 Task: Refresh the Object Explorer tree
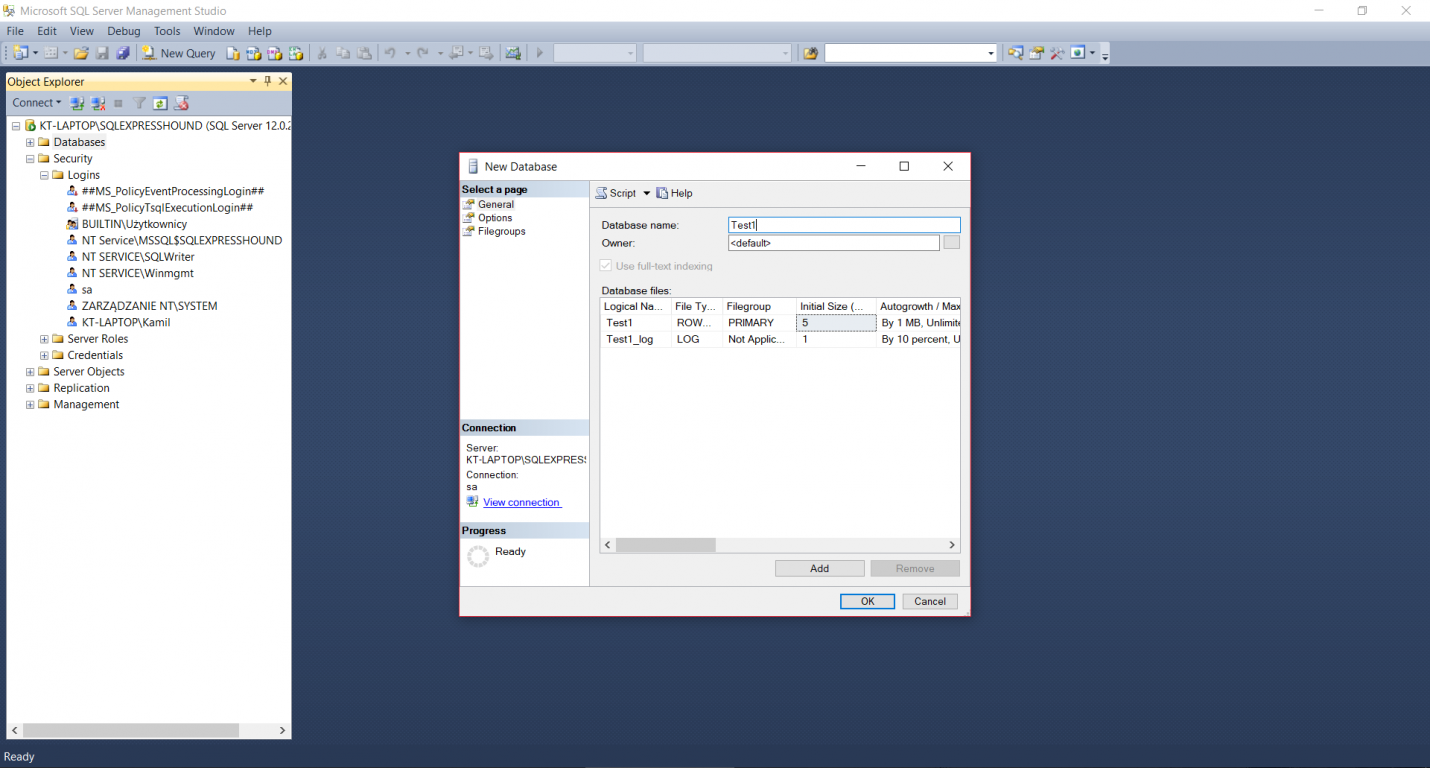coord(160,103)
